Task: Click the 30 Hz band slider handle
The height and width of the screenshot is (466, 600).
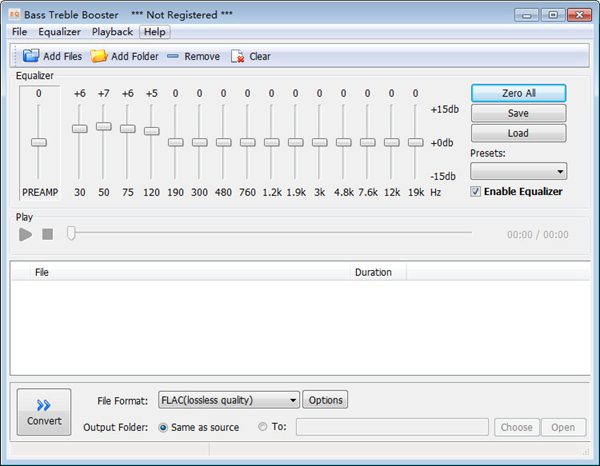Action: pos(80,129)
